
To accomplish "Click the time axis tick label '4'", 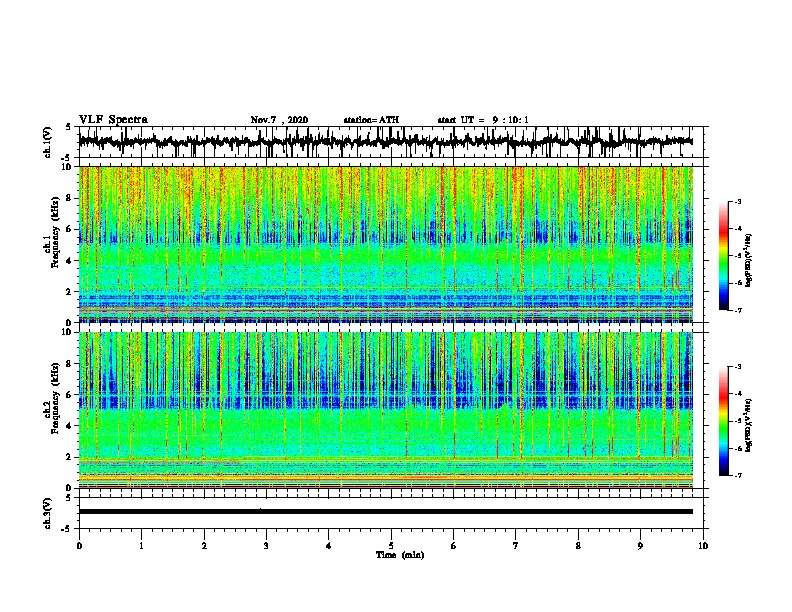I will tap(329, 546).
